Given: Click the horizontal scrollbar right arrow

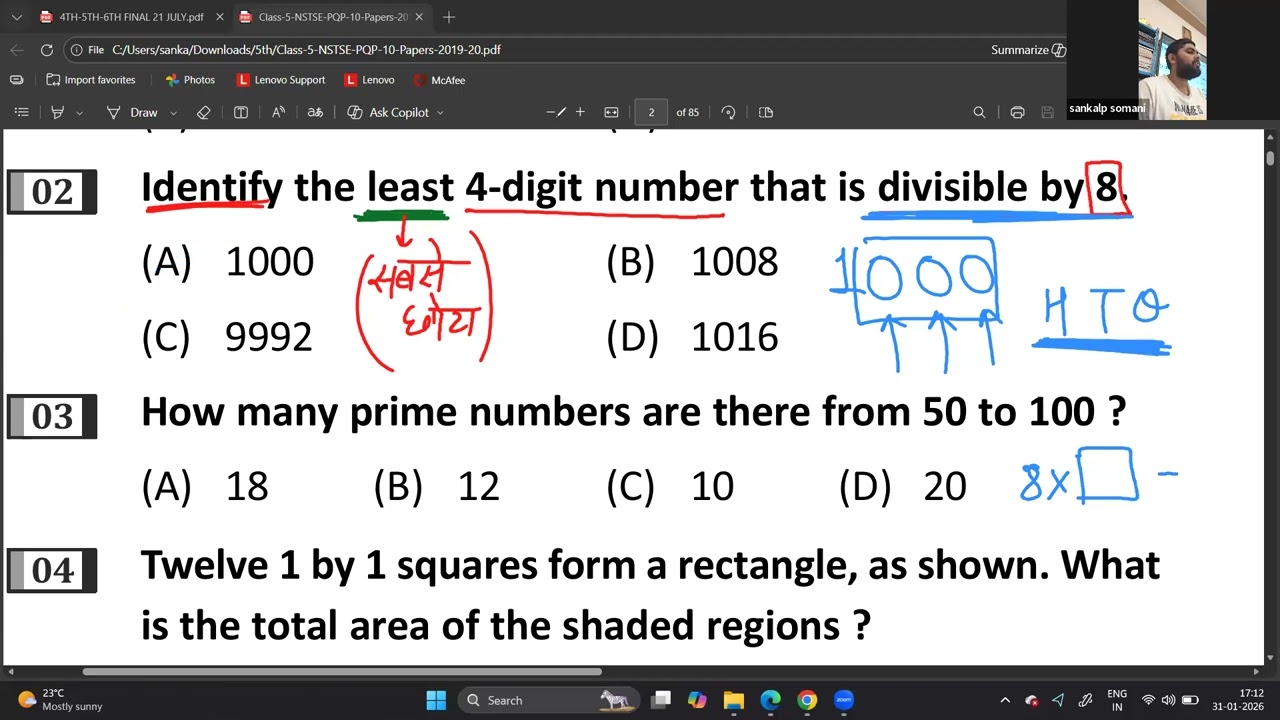Looking at the screenshot, I should (x=1257, y=672).
